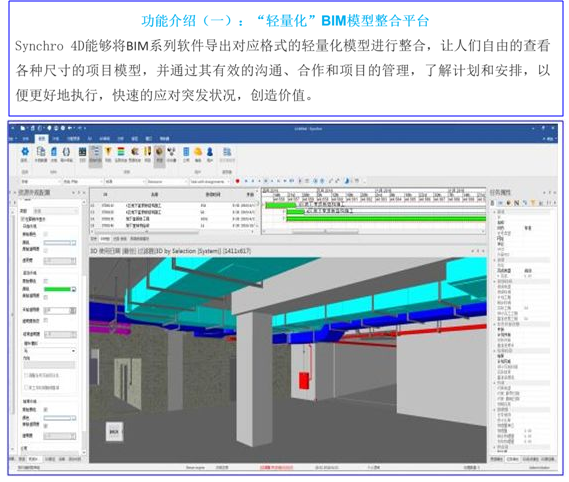
Task: Toggle checkbox above the top pale color bar
Action: click(x=46, y=234)
